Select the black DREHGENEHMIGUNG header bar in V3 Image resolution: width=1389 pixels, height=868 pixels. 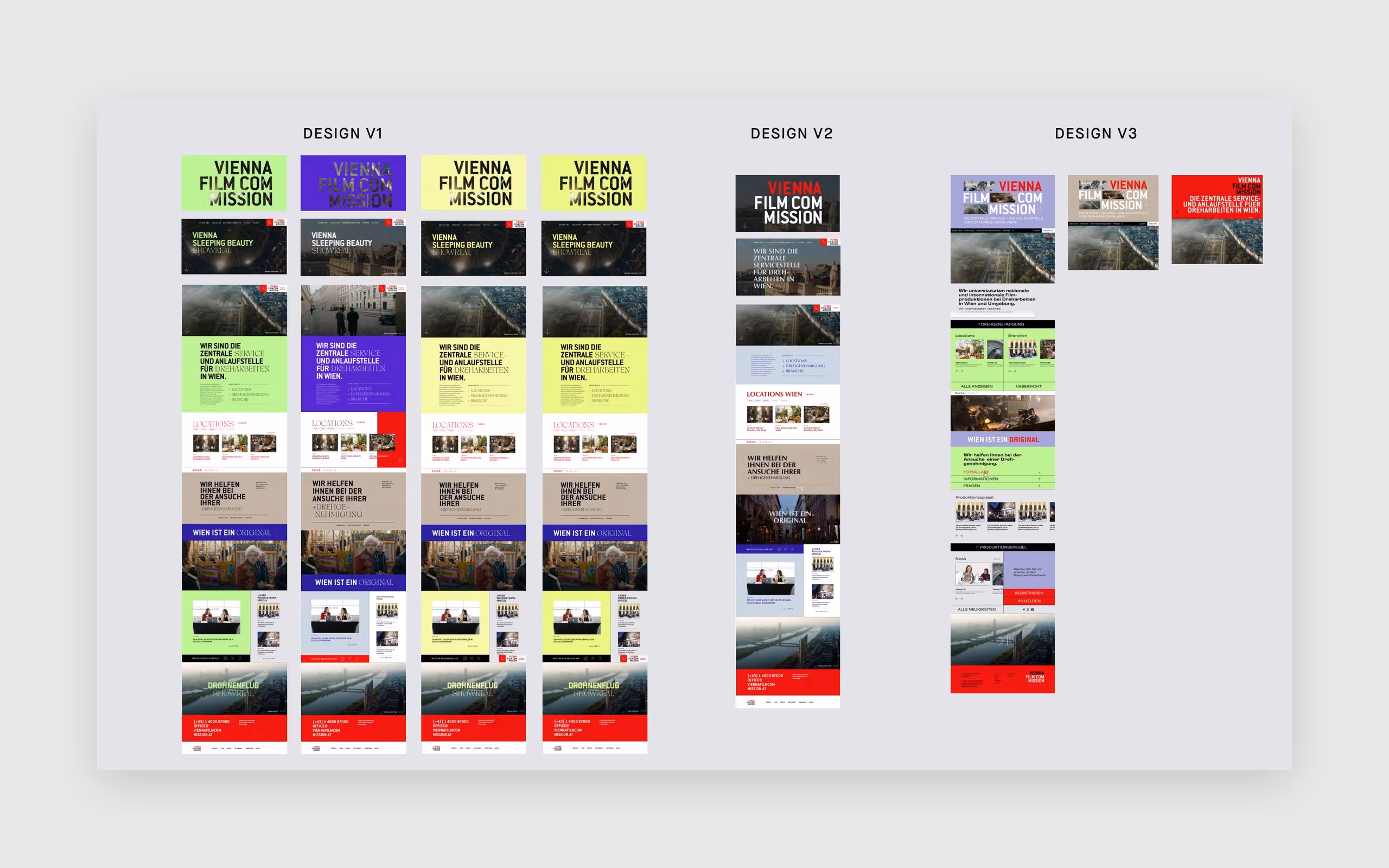(x=1002, y=324)
